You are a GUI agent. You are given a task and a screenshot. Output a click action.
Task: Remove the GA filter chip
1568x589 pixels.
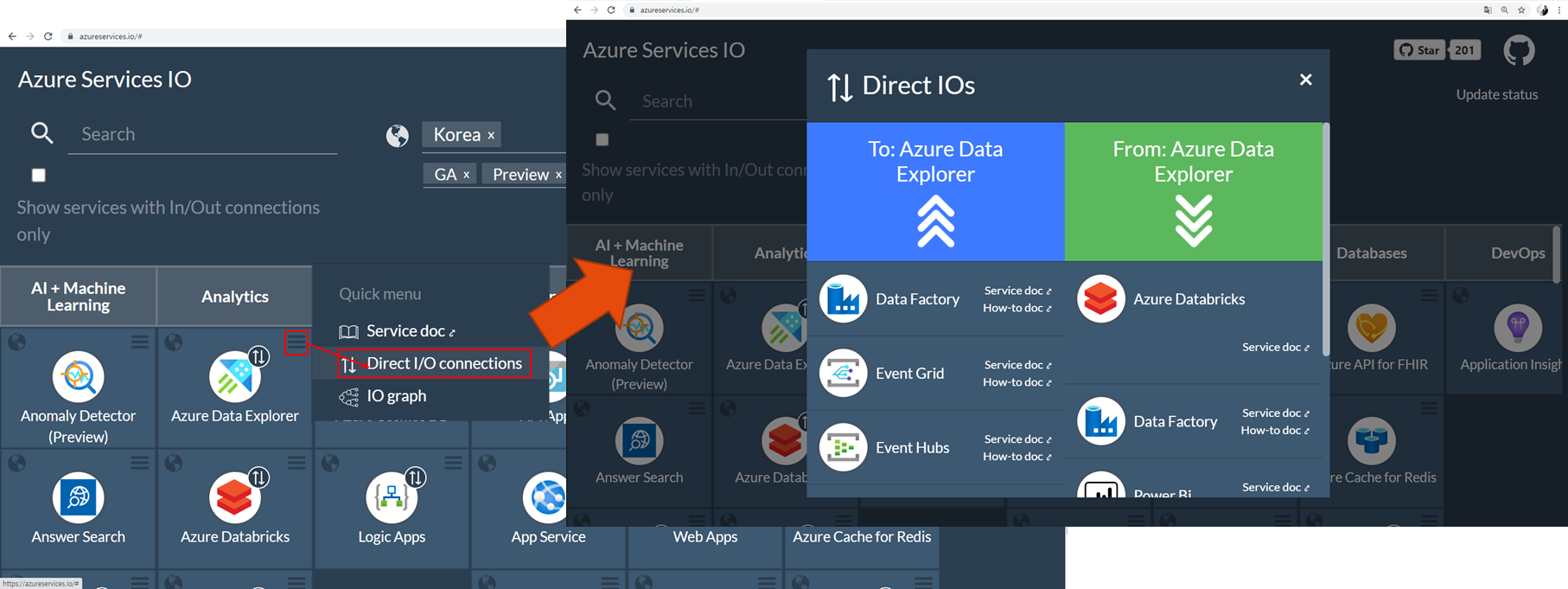point(466,175)
